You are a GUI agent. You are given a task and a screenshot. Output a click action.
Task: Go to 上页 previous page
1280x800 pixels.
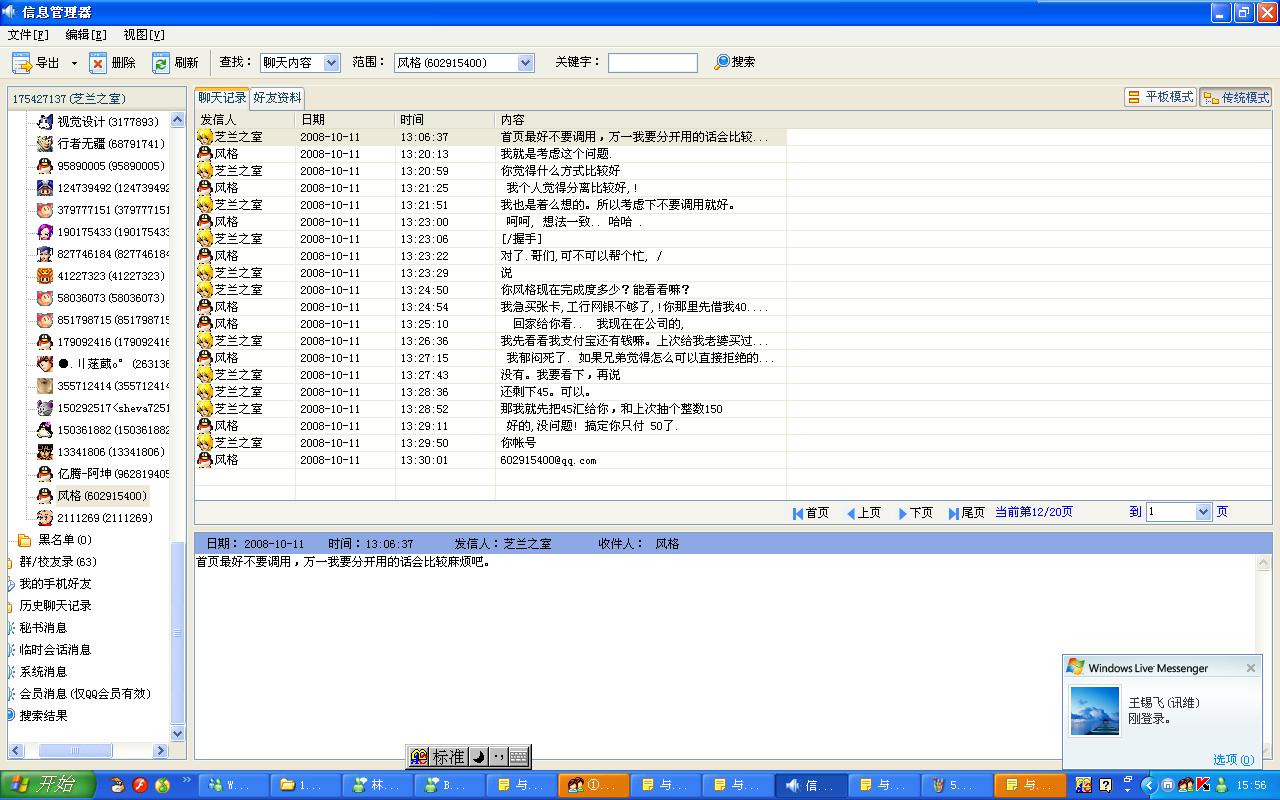coord(864,512)
